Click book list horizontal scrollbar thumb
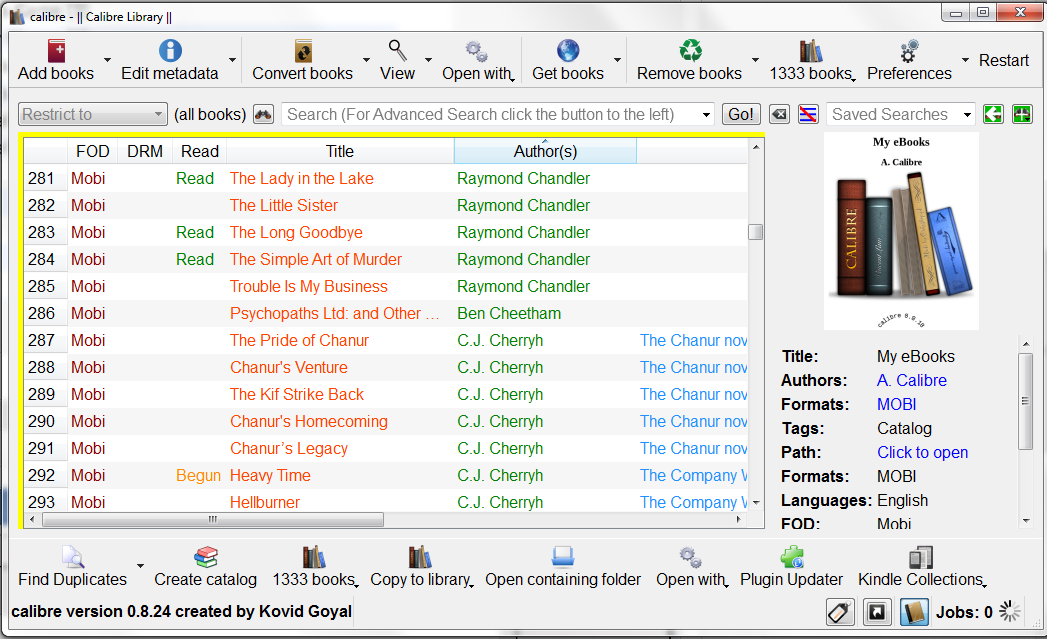The height and width of the screenshot is (639, 1047). [213, 519]
